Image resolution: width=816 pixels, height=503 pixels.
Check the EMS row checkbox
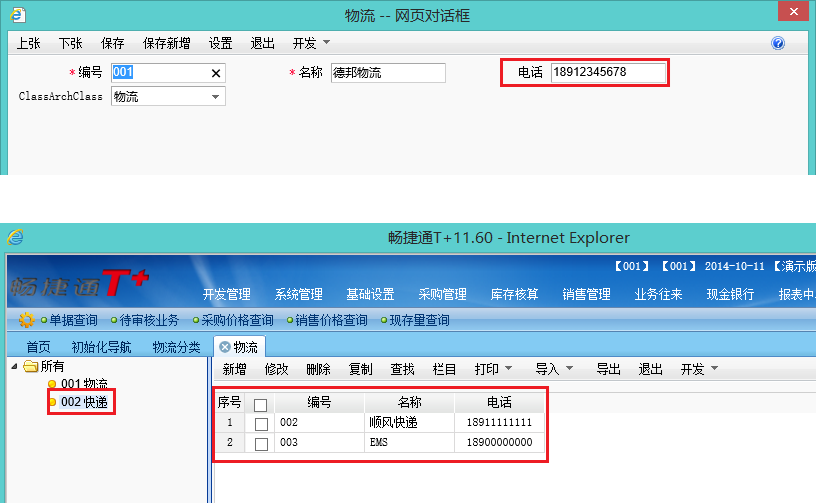click(x=261, y=444)
